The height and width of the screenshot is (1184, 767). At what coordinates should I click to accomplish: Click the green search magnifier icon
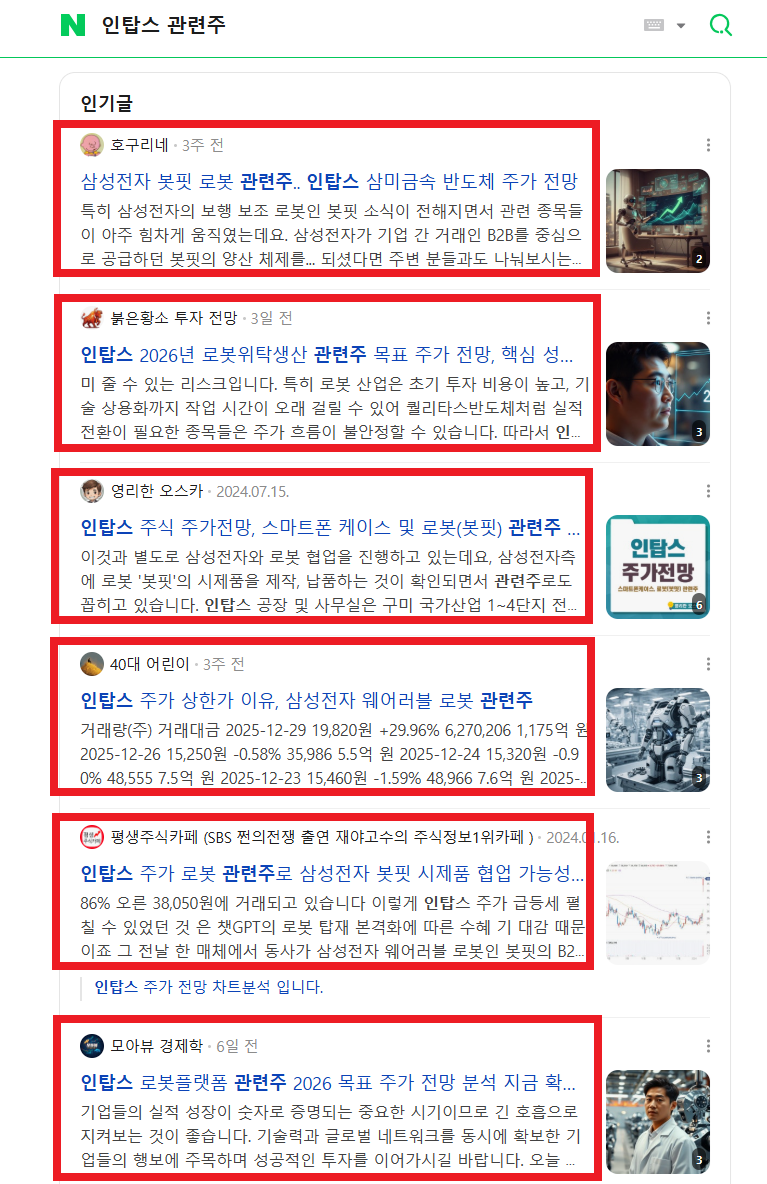click(x=720, y=25)
